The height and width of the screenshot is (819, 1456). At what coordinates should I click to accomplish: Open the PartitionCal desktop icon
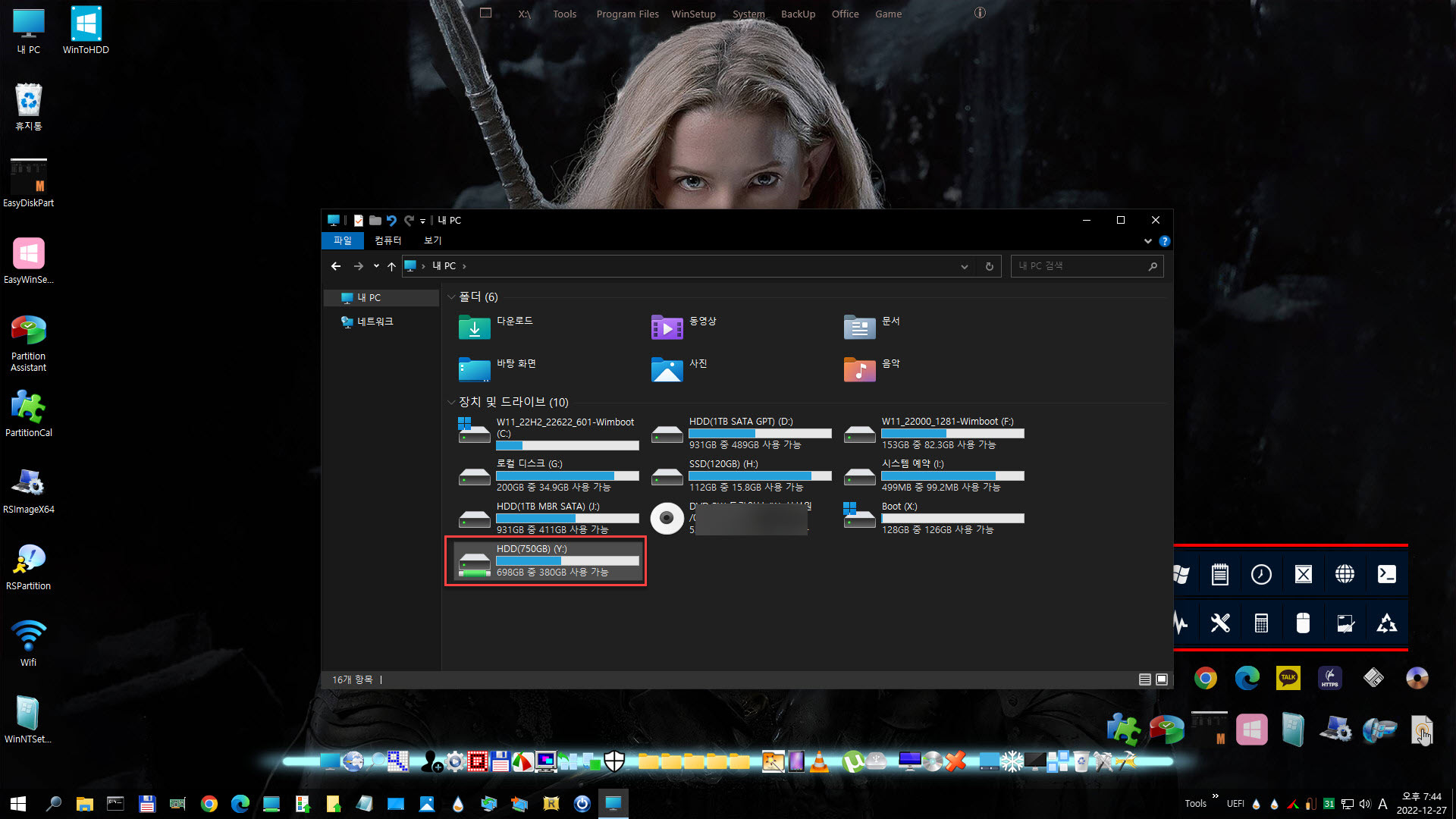[28, 414]
